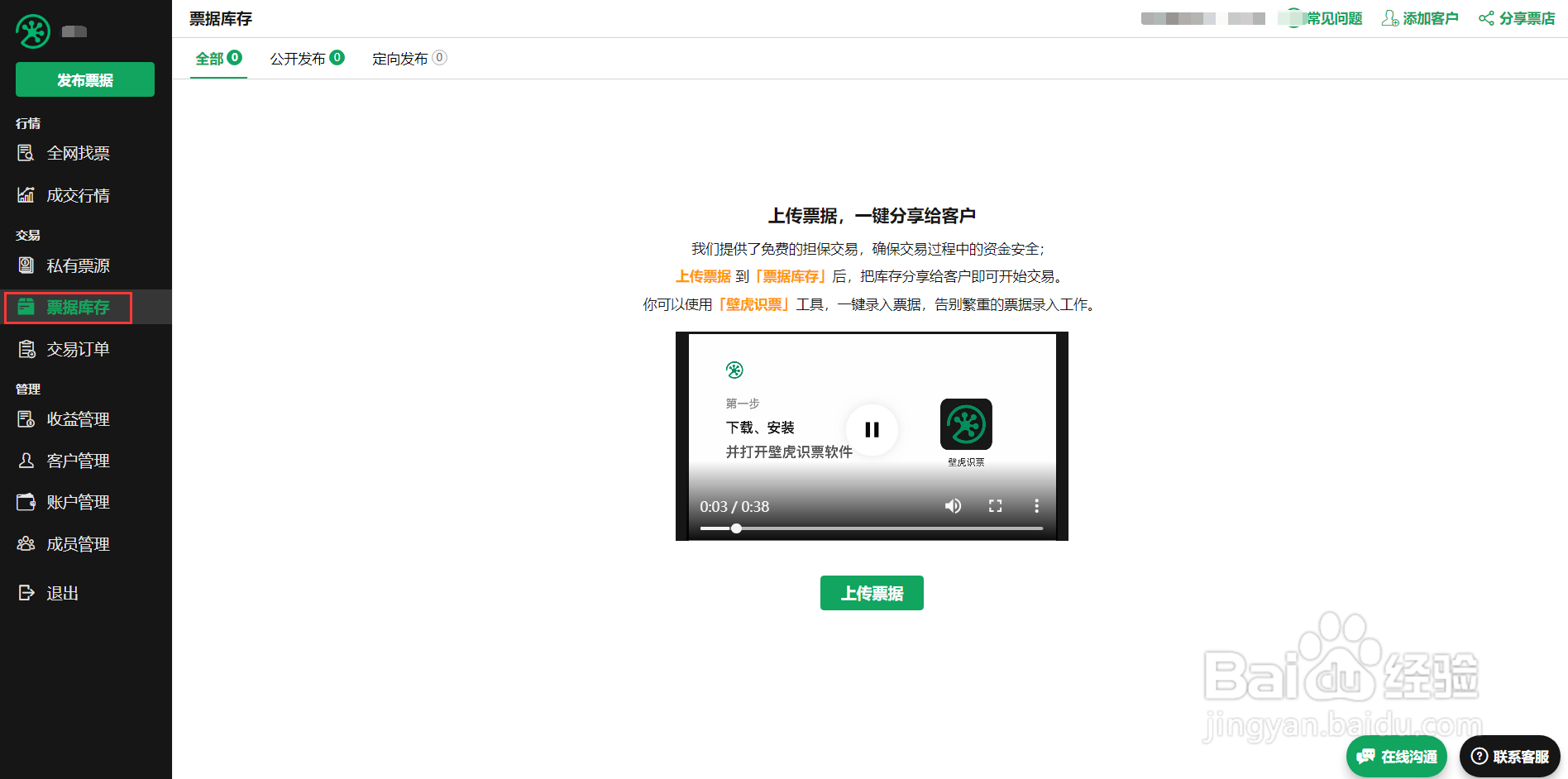Click the orange「票据库存」link

click(x=790, y=276)
